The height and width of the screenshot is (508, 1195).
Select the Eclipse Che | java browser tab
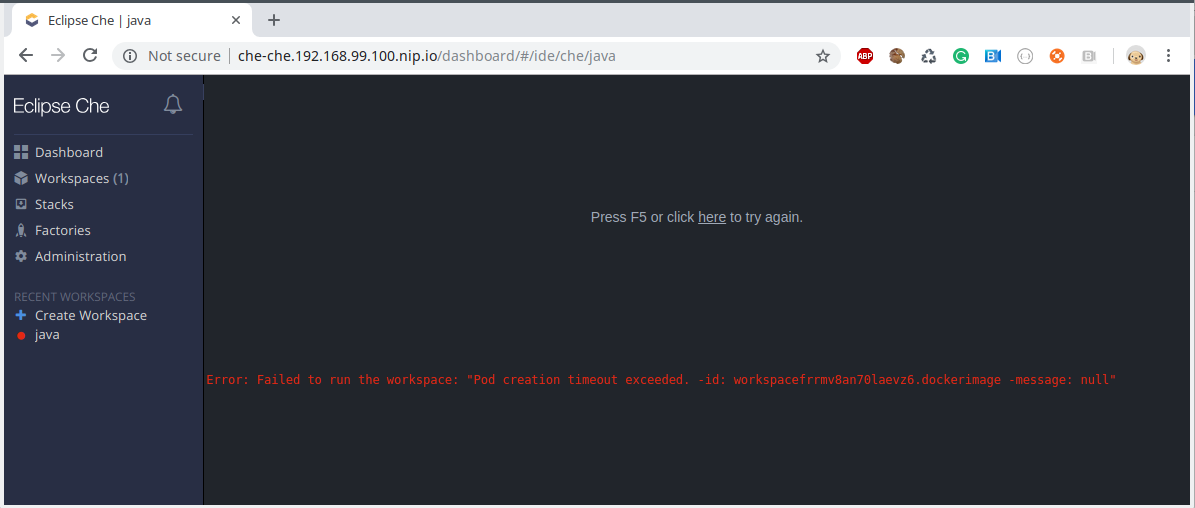tap(133, 21)
